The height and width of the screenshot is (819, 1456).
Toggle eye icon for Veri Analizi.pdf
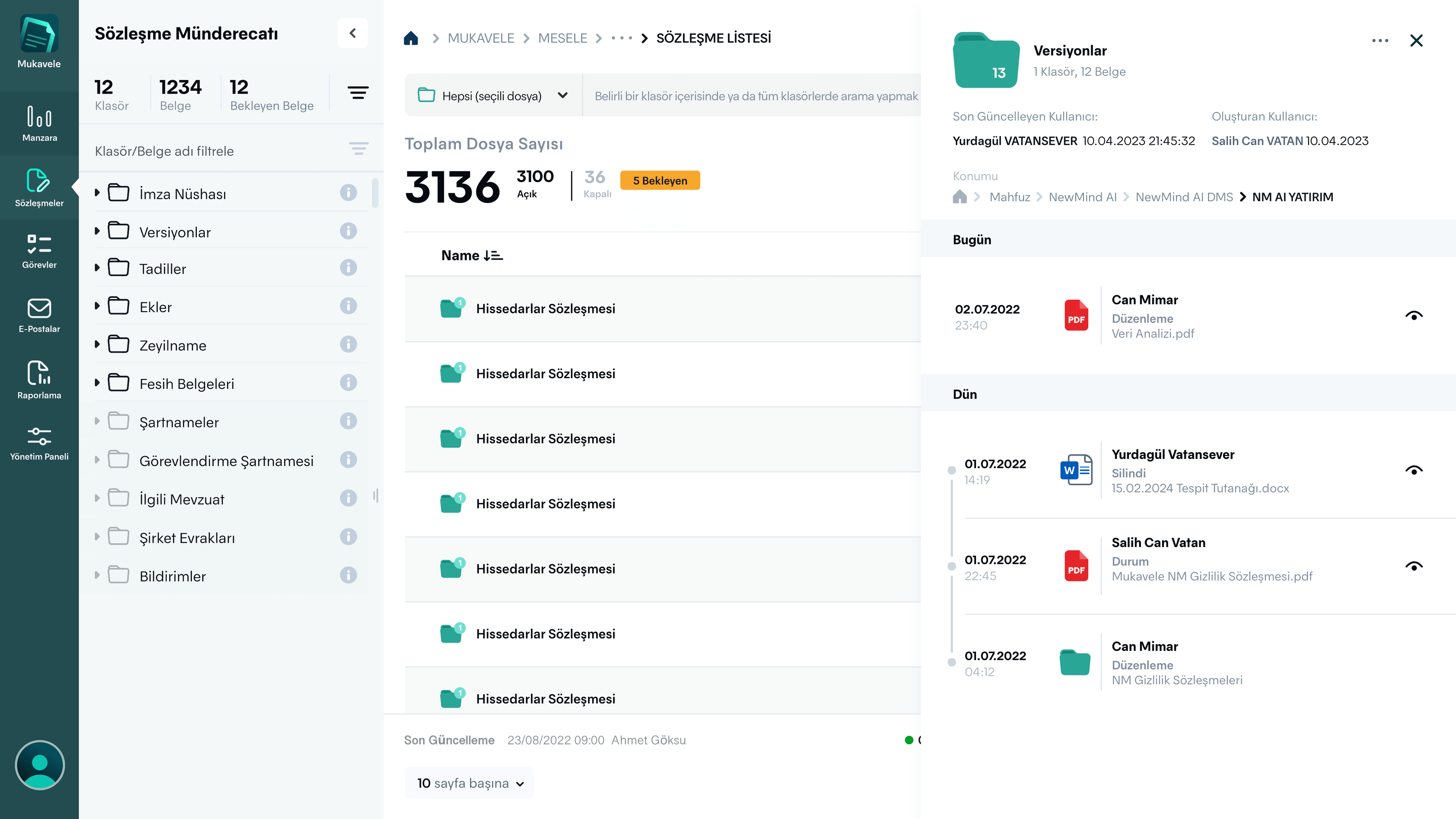tap(1414, 316)
